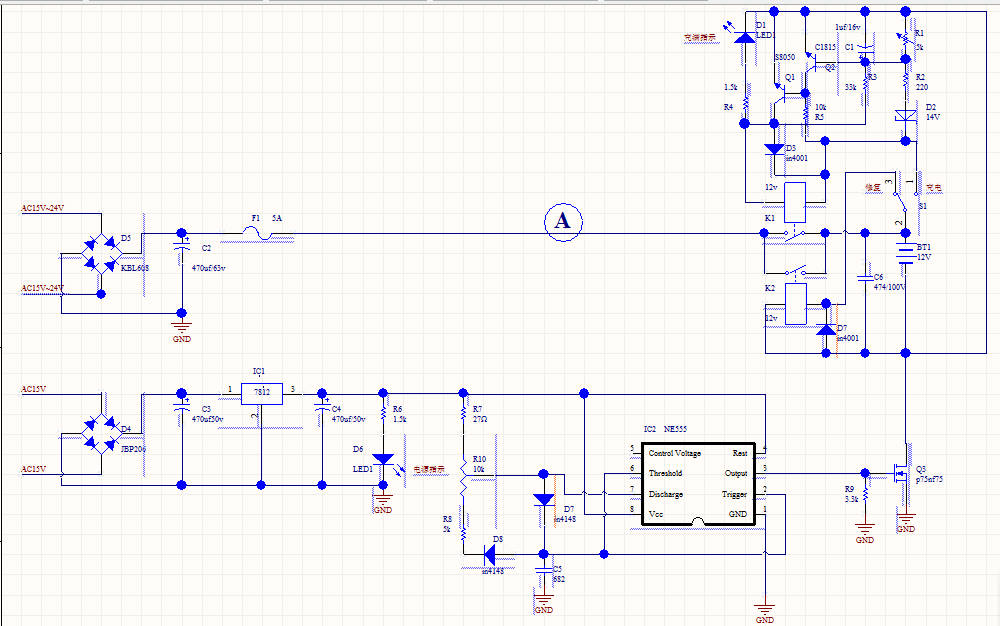The width and height of the screenshot is (1000, 626).
Task: Click the Q3 p75nf75 MOSFET symbol
Action: click(902, 473)
